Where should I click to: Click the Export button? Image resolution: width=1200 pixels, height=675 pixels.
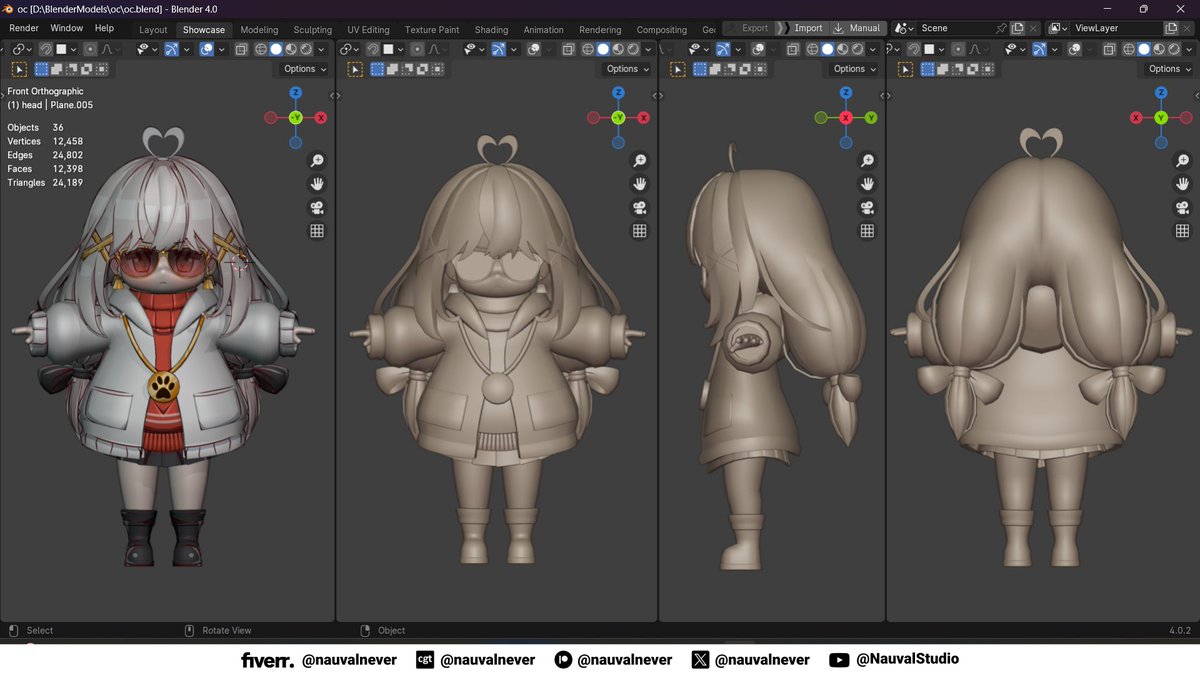pos(748,28)
